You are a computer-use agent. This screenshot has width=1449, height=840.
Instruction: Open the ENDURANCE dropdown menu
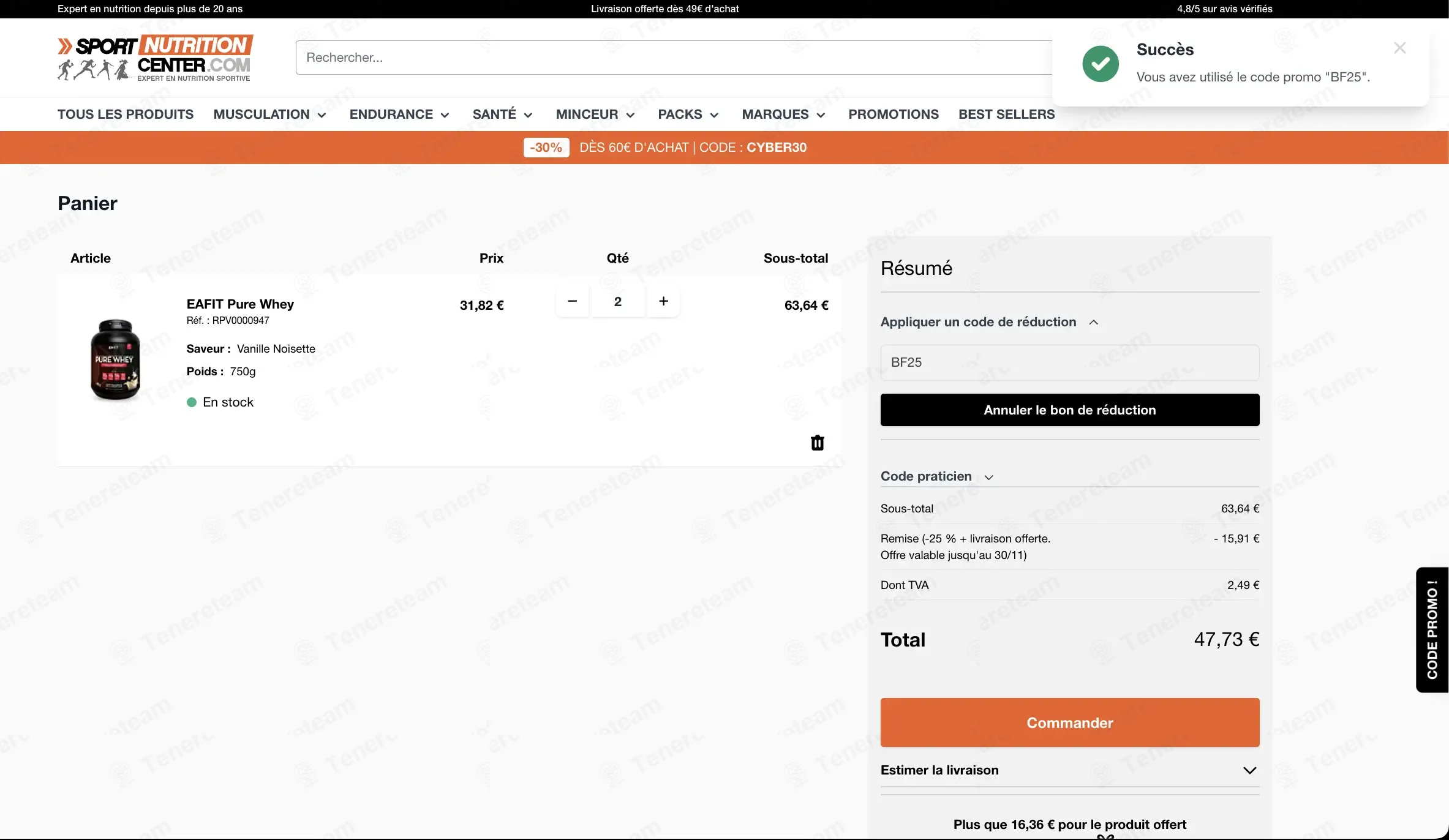click(399, 114)
